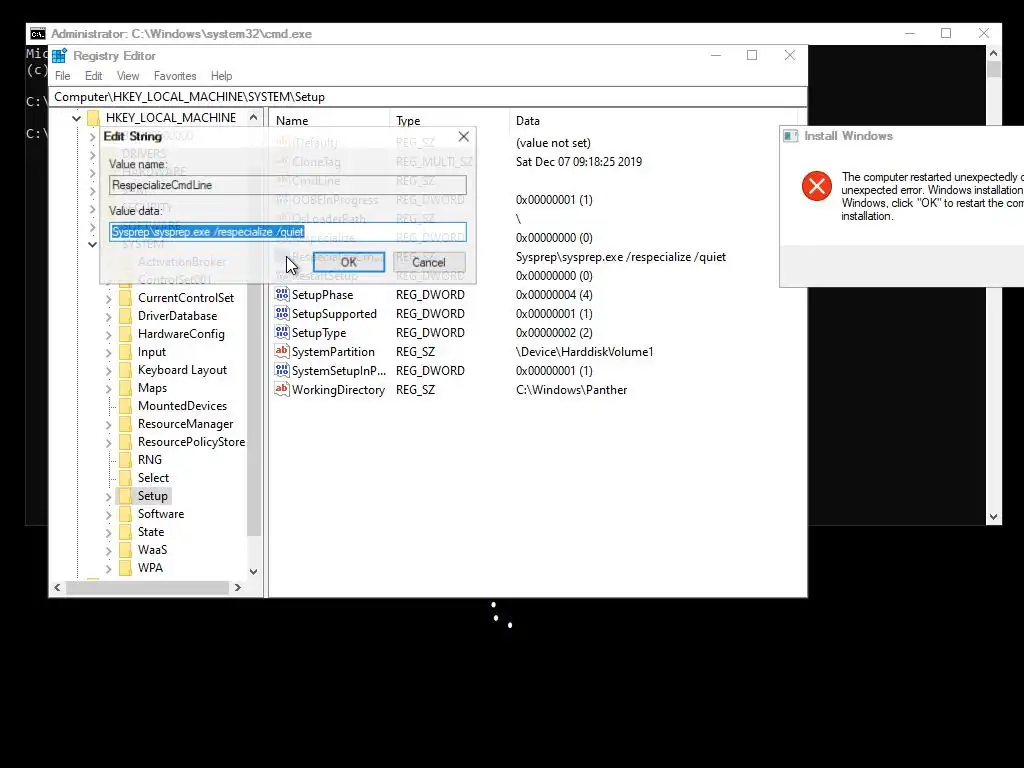Click the Software folder icon
The width and height of the screenshot is (1024, 768).
coord(125,514)
